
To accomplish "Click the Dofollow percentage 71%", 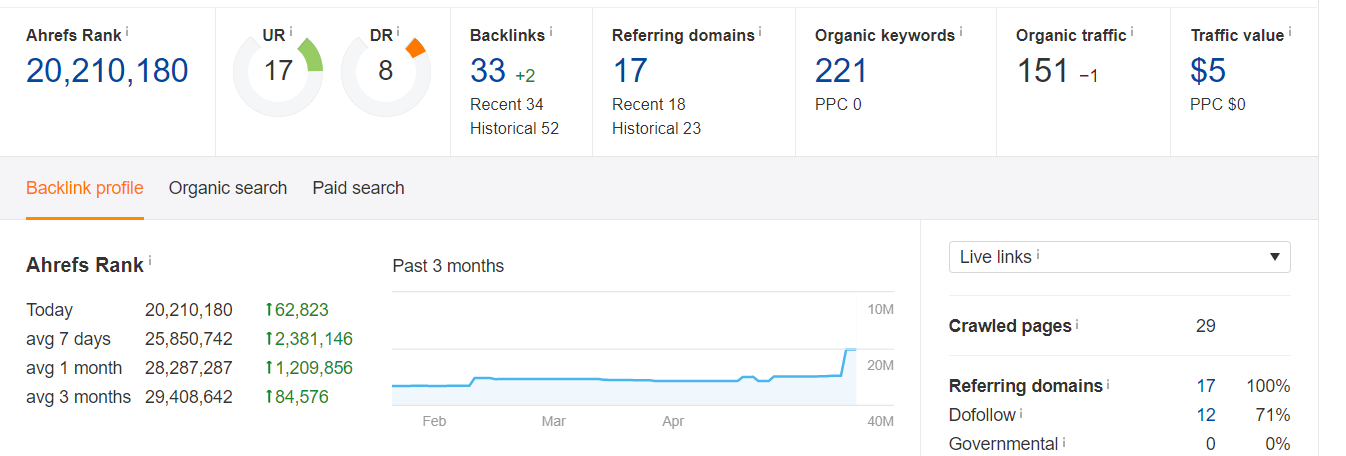I will click(x=1273, y=415).
